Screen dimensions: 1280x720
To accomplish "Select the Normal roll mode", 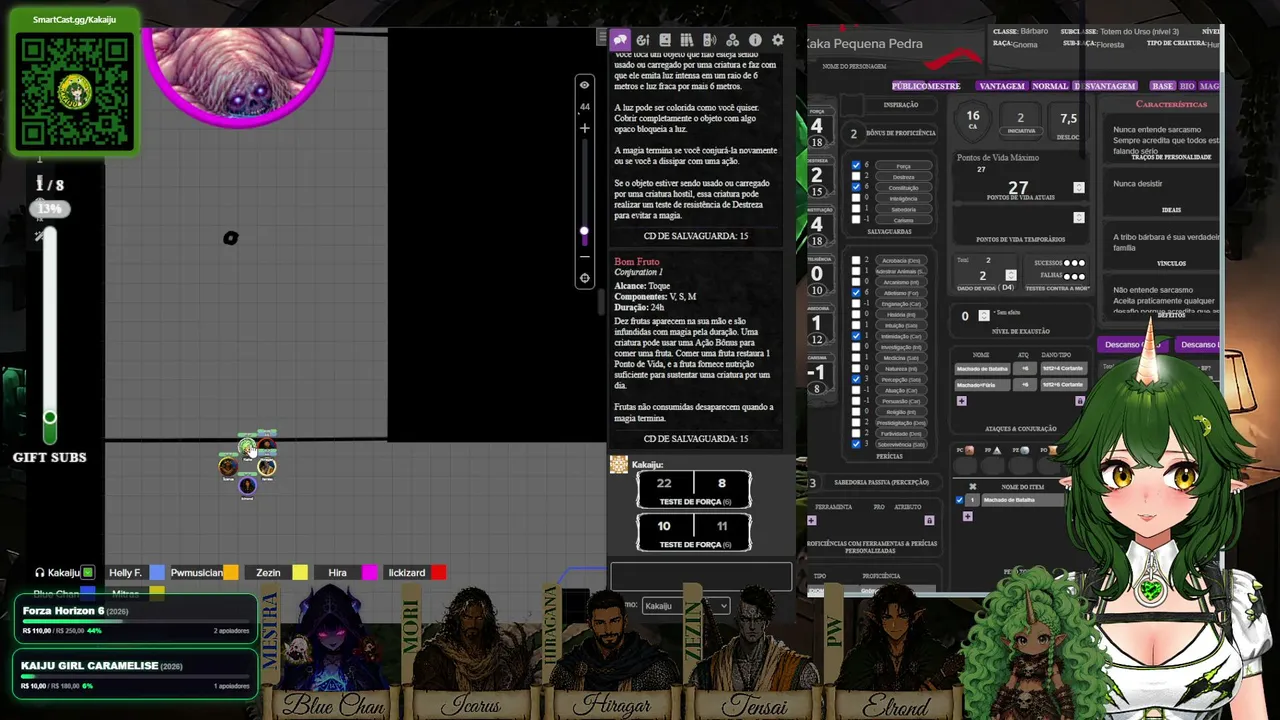I will (x=1050, y=86).
